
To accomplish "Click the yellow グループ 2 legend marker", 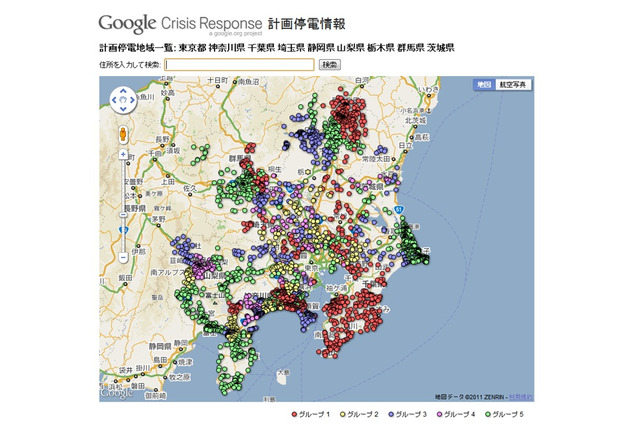I will (x=343, y=415).
